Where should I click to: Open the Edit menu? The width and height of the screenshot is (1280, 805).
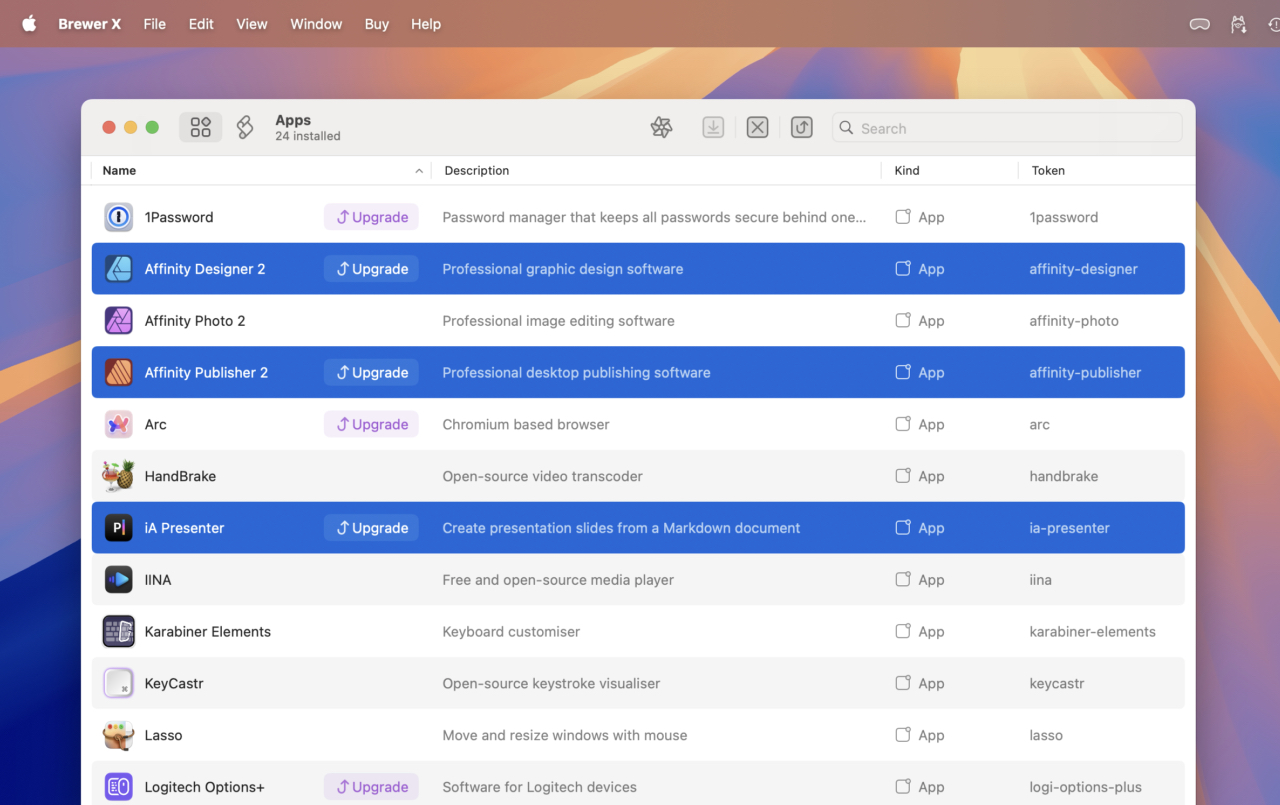click(201, 24)
